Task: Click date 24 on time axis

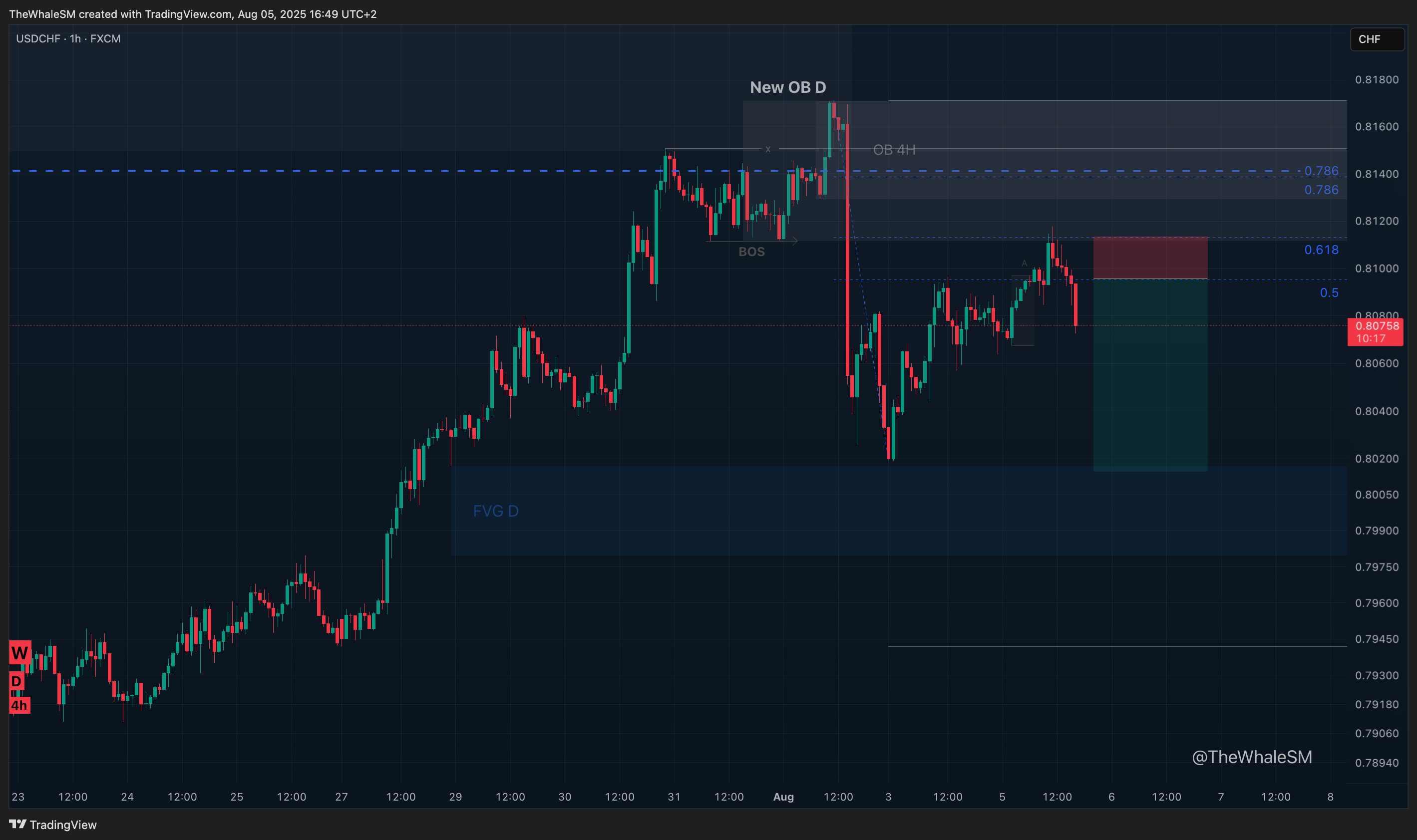Action: point(127,797)
